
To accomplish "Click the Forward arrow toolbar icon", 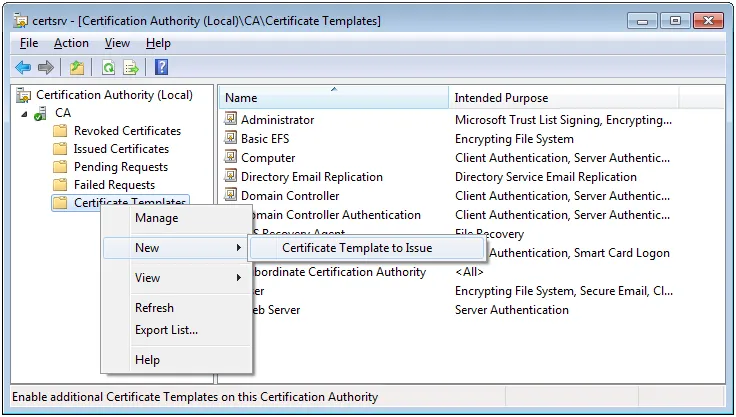I will point(46,68).
